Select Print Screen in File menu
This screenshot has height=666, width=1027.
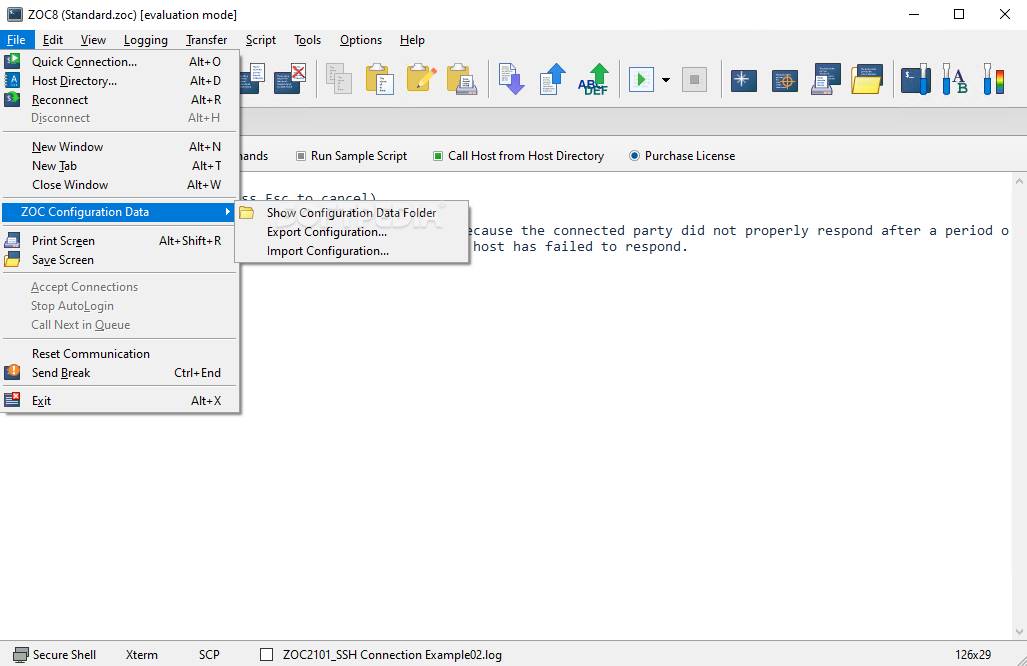coord(119,241)
